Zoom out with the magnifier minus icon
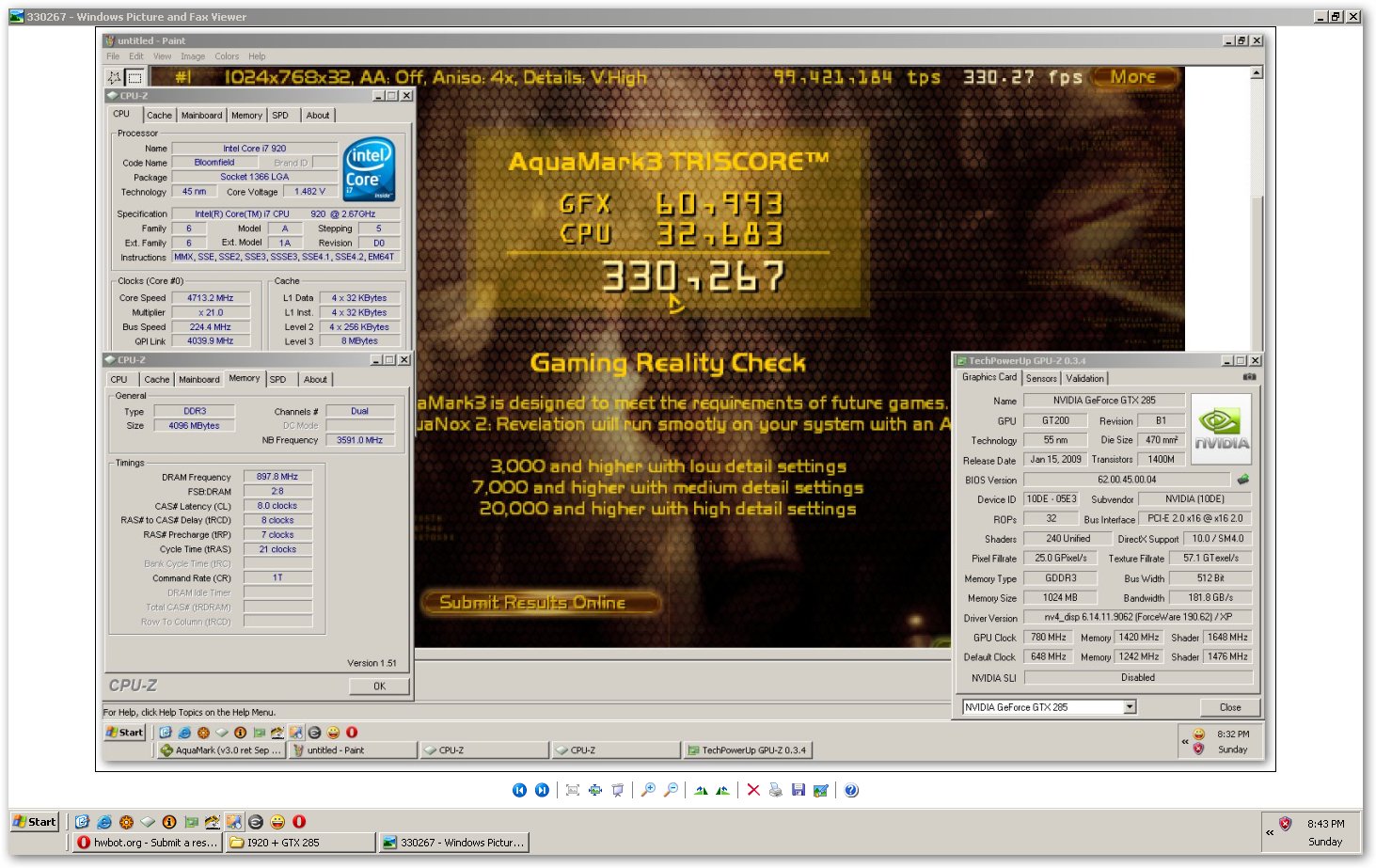This screenshot has height=868, width=1376. 671,790
